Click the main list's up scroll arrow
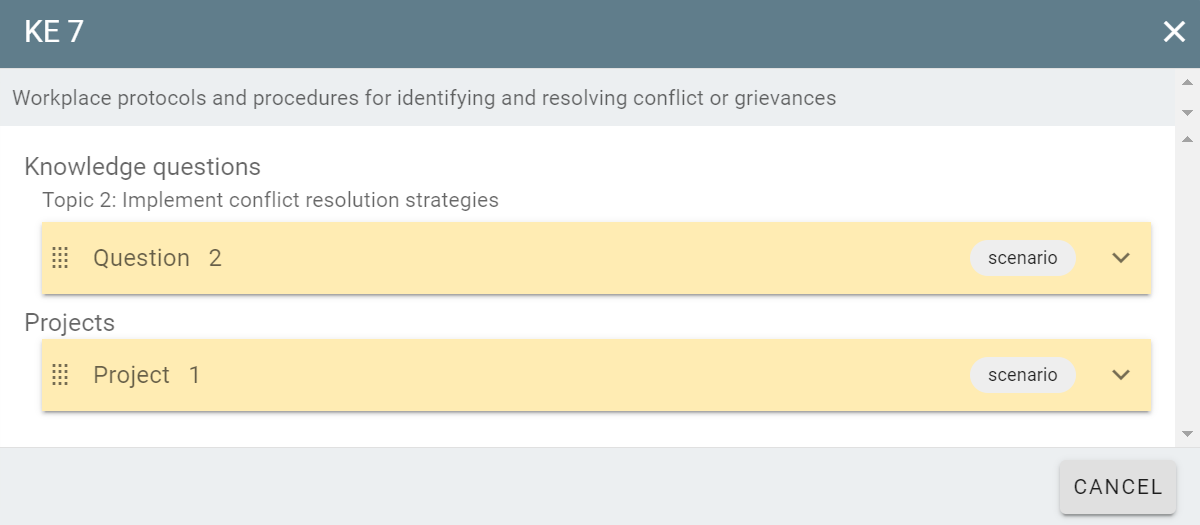This screenshot has height=525, width=1200. (x=1188, y=139)
